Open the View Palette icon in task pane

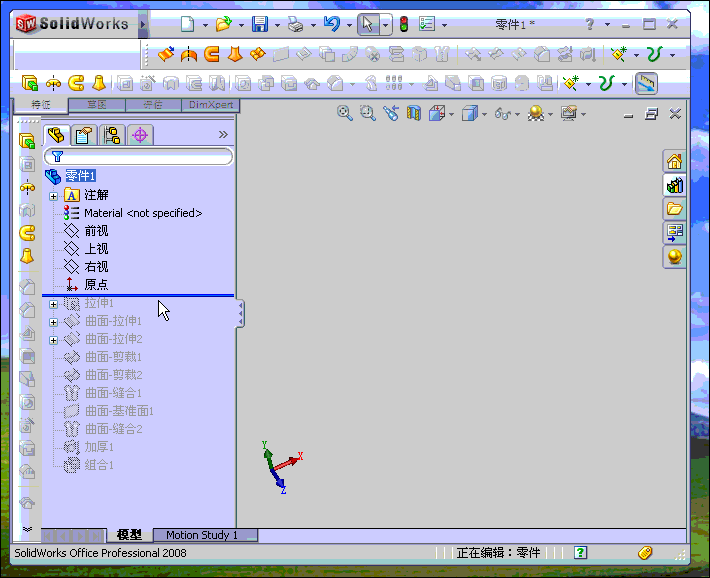click(674, 233)
